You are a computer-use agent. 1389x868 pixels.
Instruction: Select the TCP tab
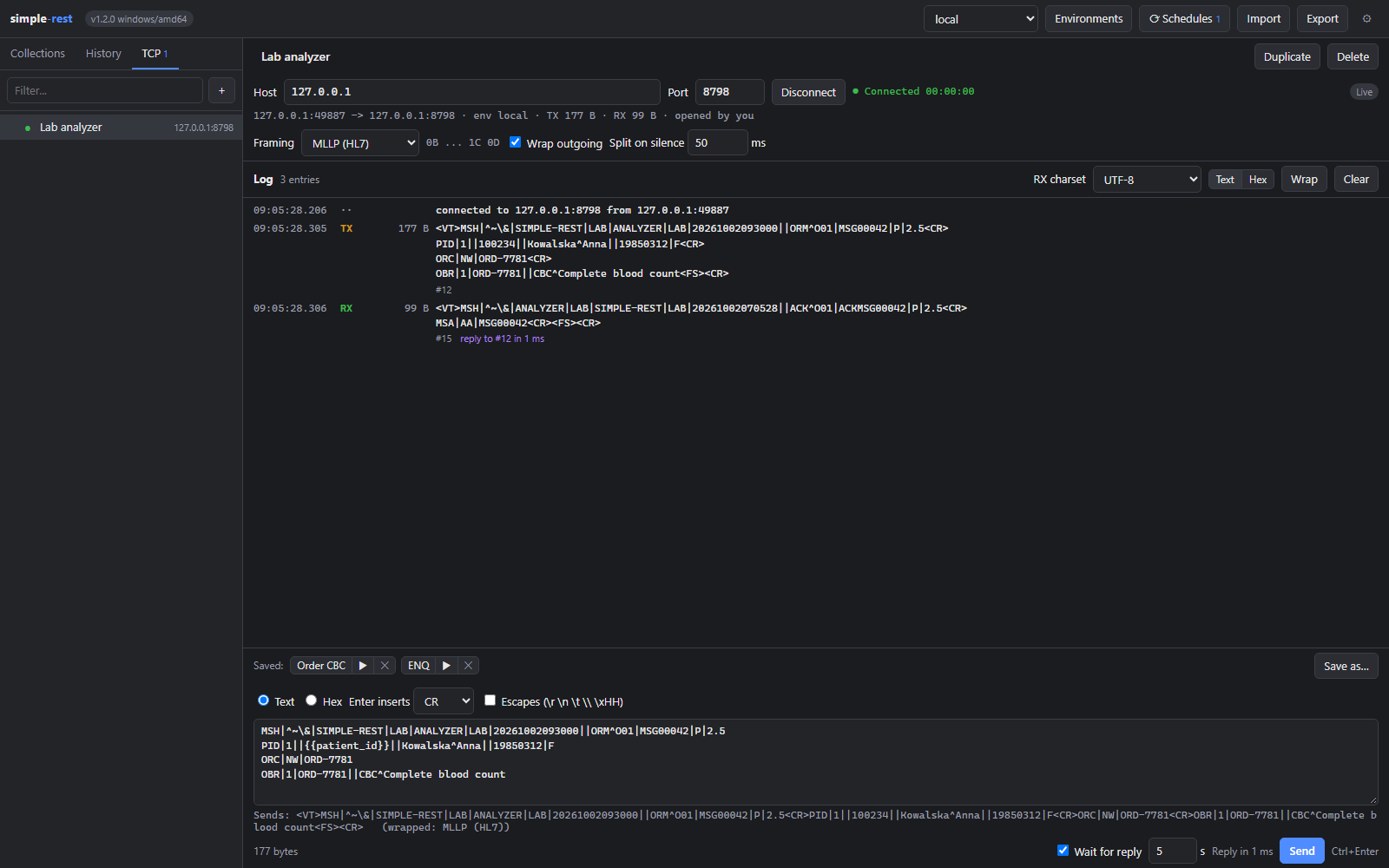click(x=155, y=54)
